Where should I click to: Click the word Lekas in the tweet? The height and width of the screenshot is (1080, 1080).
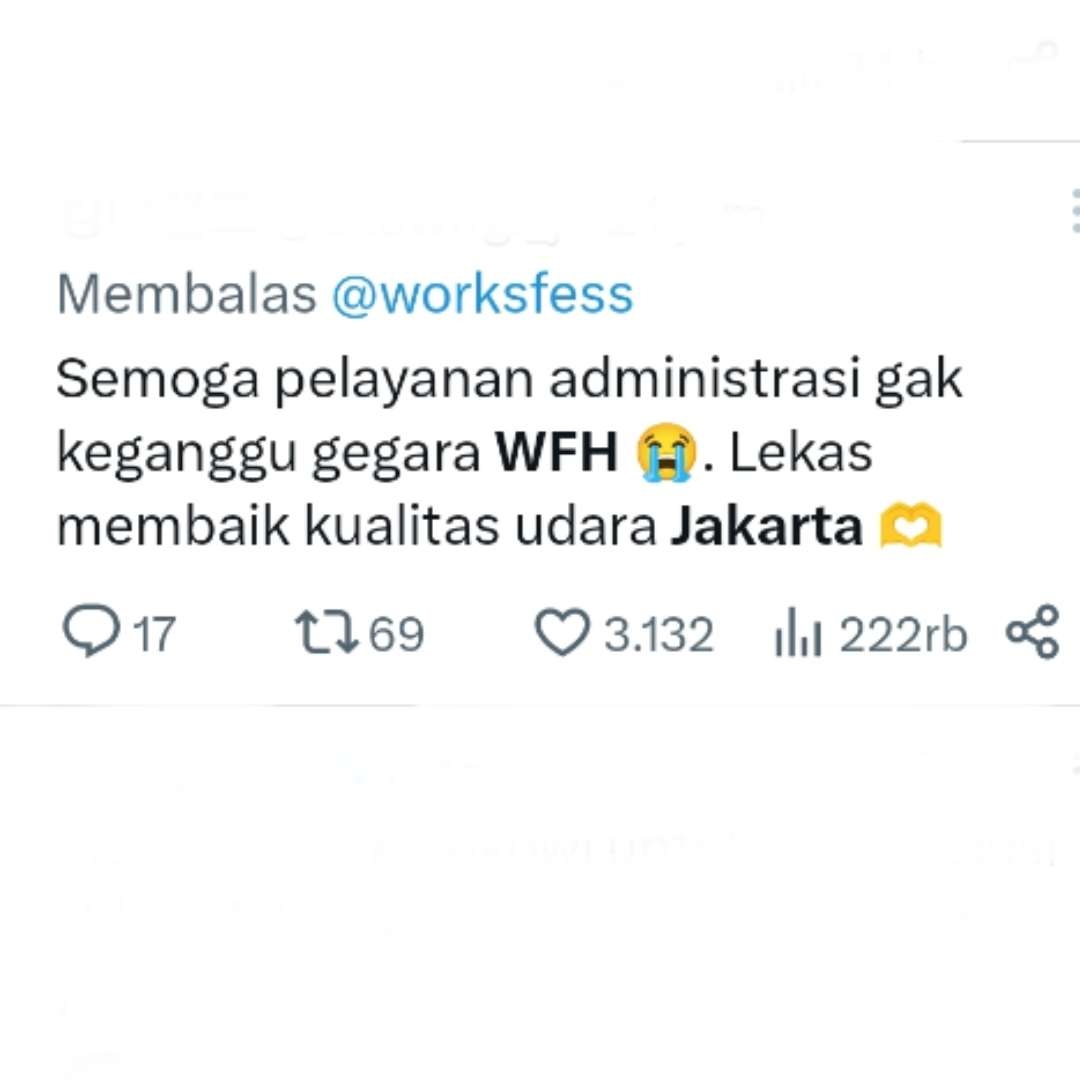click(x=800, y=453)
